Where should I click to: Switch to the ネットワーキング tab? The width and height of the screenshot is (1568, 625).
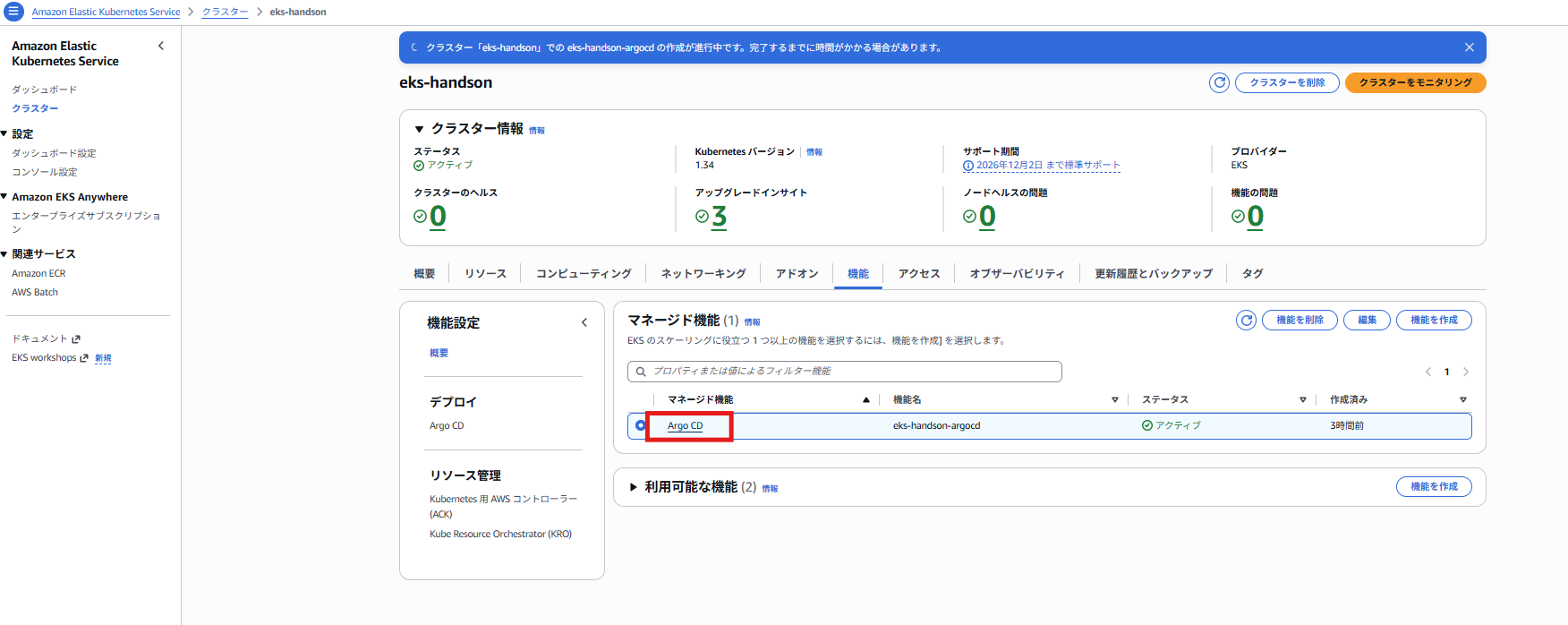coord(703,273)
